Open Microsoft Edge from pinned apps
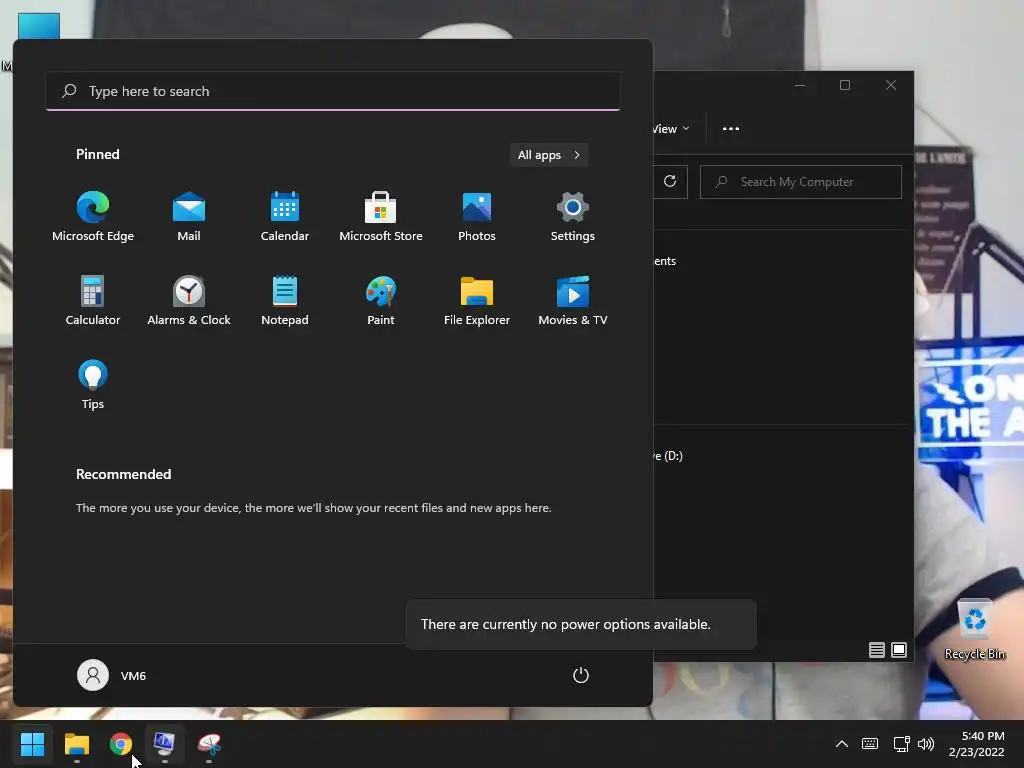Viewport: 1024px width, 768px height. (x=93, y=217)
